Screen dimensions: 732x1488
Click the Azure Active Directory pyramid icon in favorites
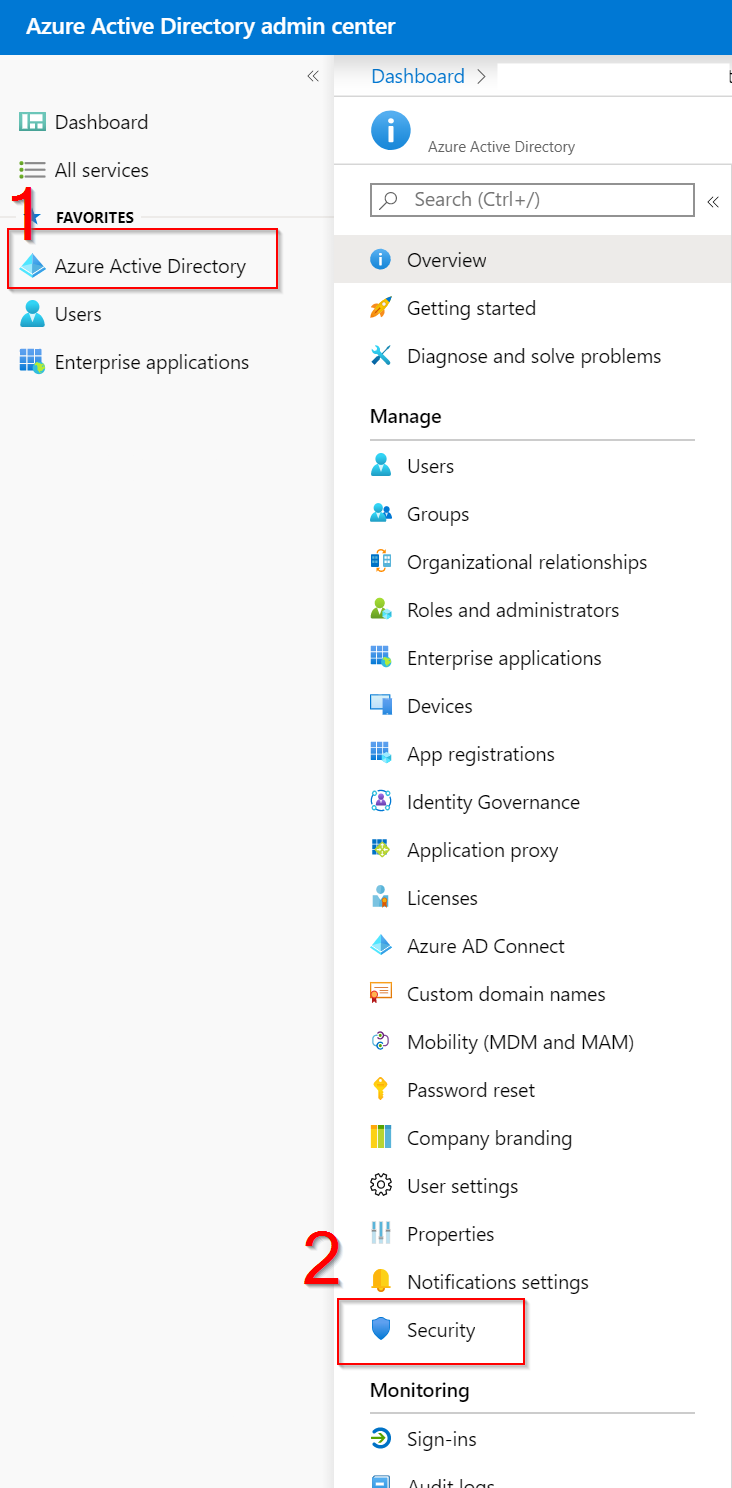(x=32, y=266)
